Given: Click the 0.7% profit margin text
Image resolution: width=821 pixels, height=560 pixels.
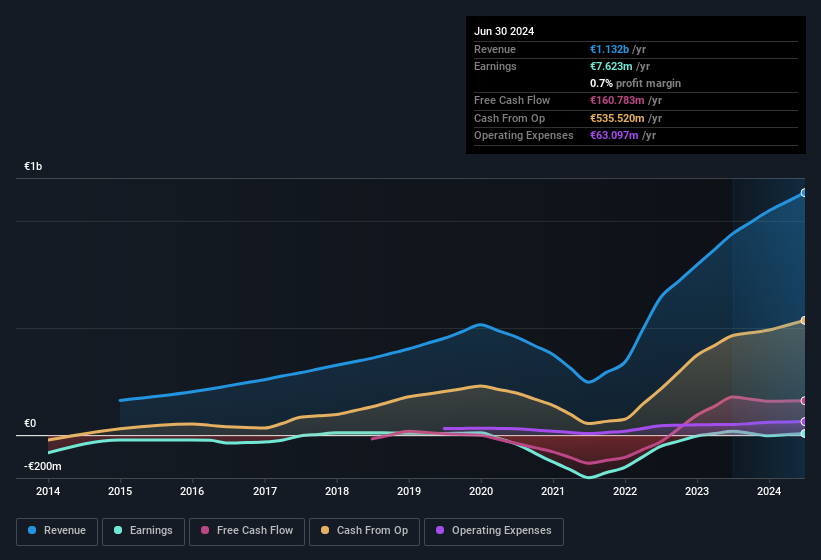Looking at the screenshot, I should 635,83.
